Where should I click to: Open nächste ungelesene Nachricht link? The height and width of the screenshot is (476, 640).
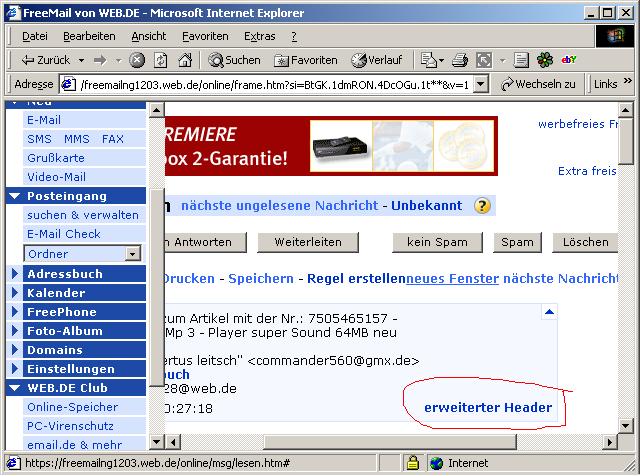(x=280, y=205)
